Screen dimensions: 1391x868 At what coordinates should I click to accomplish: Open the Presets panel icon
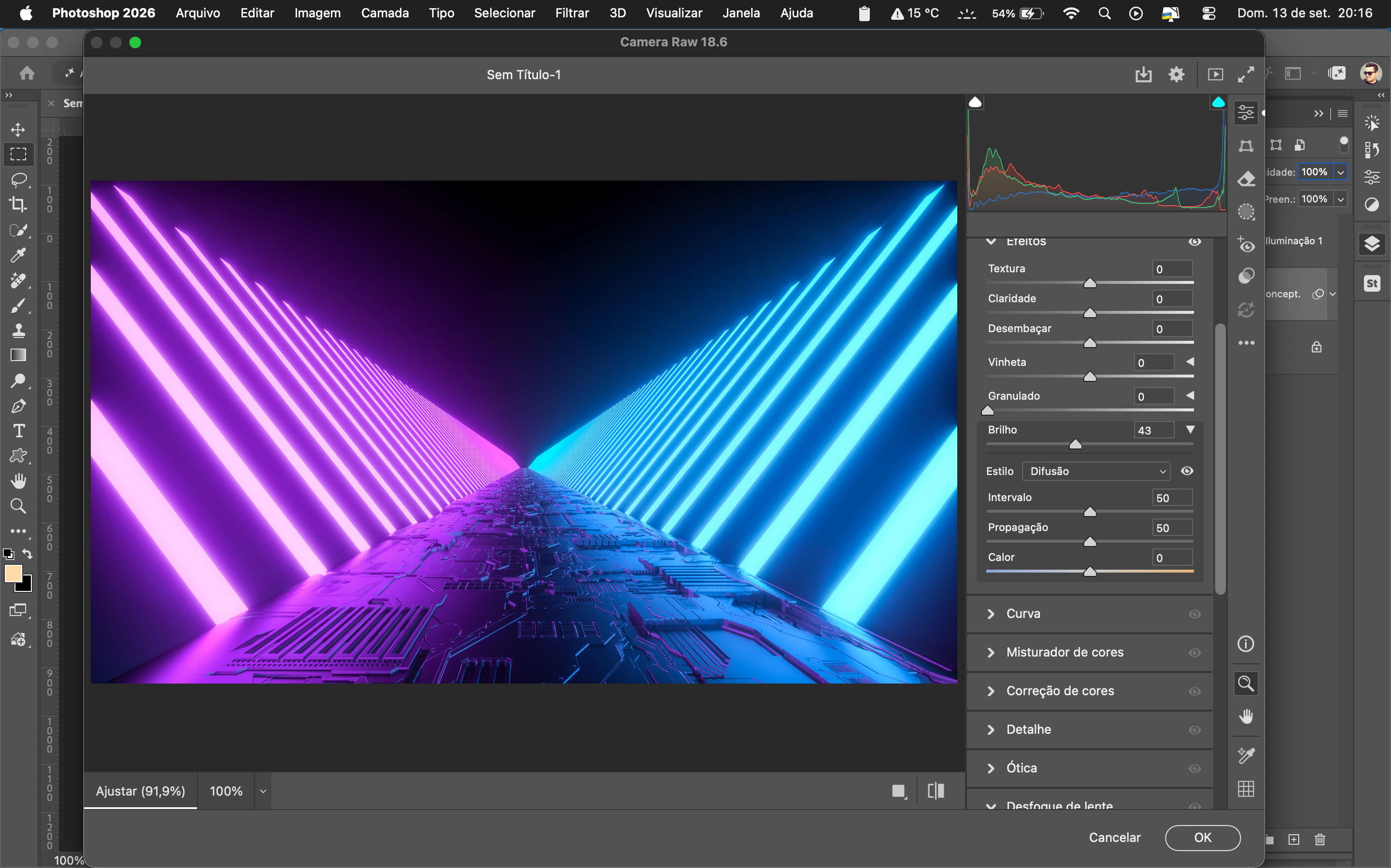(1246, 276)
